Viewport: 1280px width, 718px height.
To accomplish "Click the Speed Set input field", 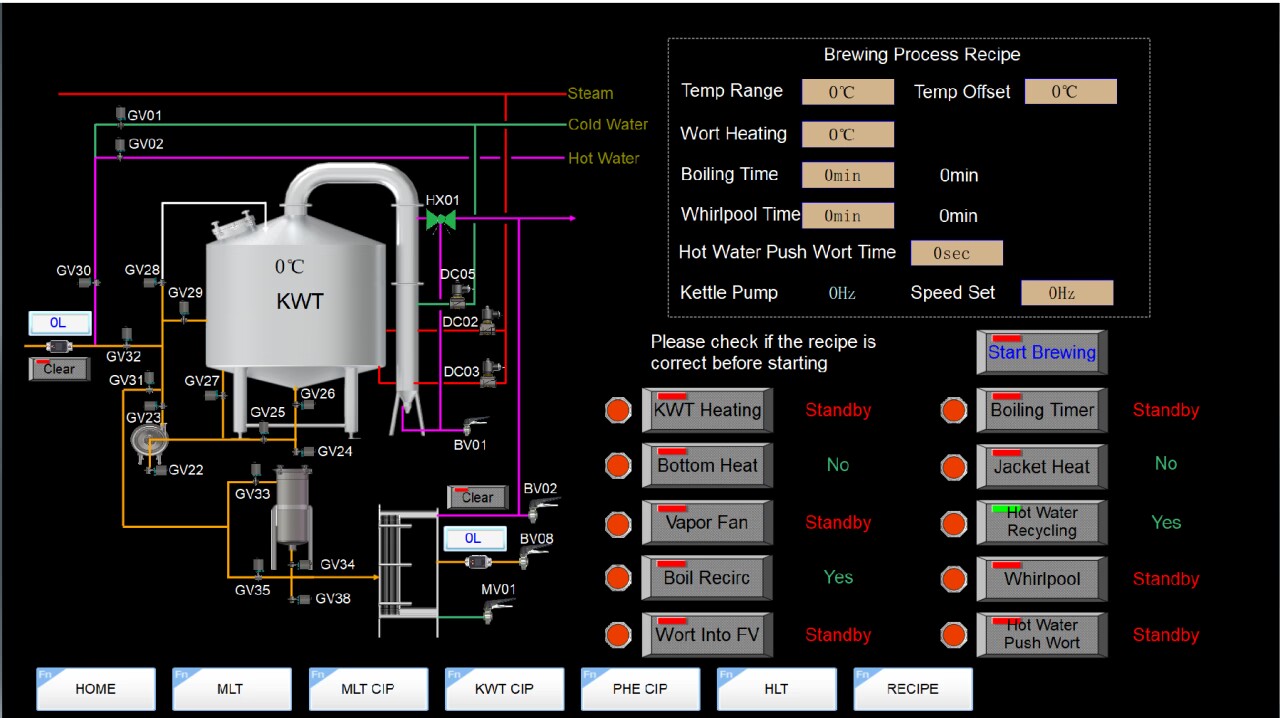I will point(1065,292).
